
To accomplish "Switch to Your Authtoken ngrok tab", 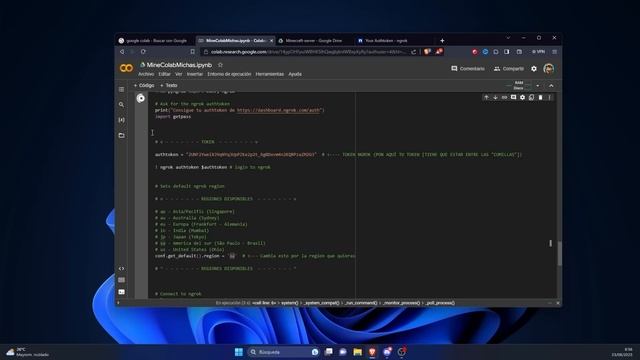I will (386, 41).
